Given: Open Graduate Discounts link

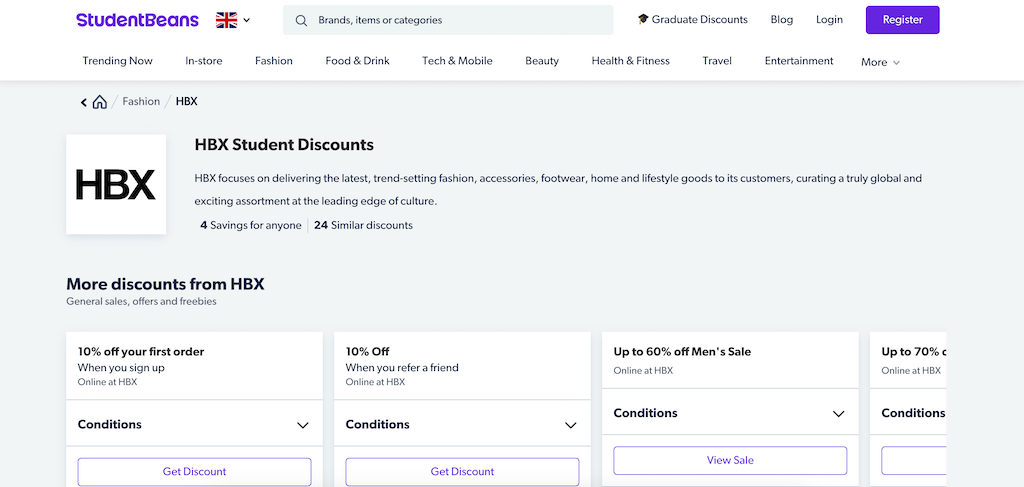Looking at the screenshot, I should [692, 20].
